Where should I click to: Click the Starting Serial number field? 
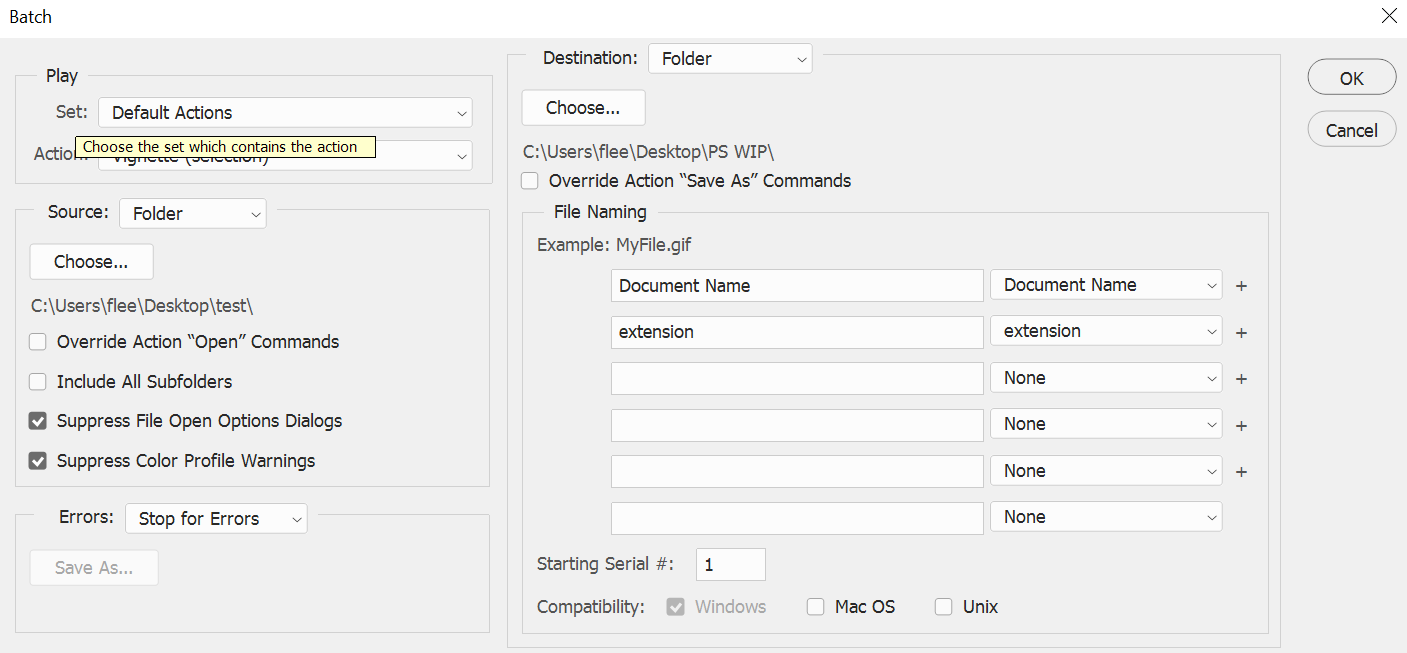730,565
